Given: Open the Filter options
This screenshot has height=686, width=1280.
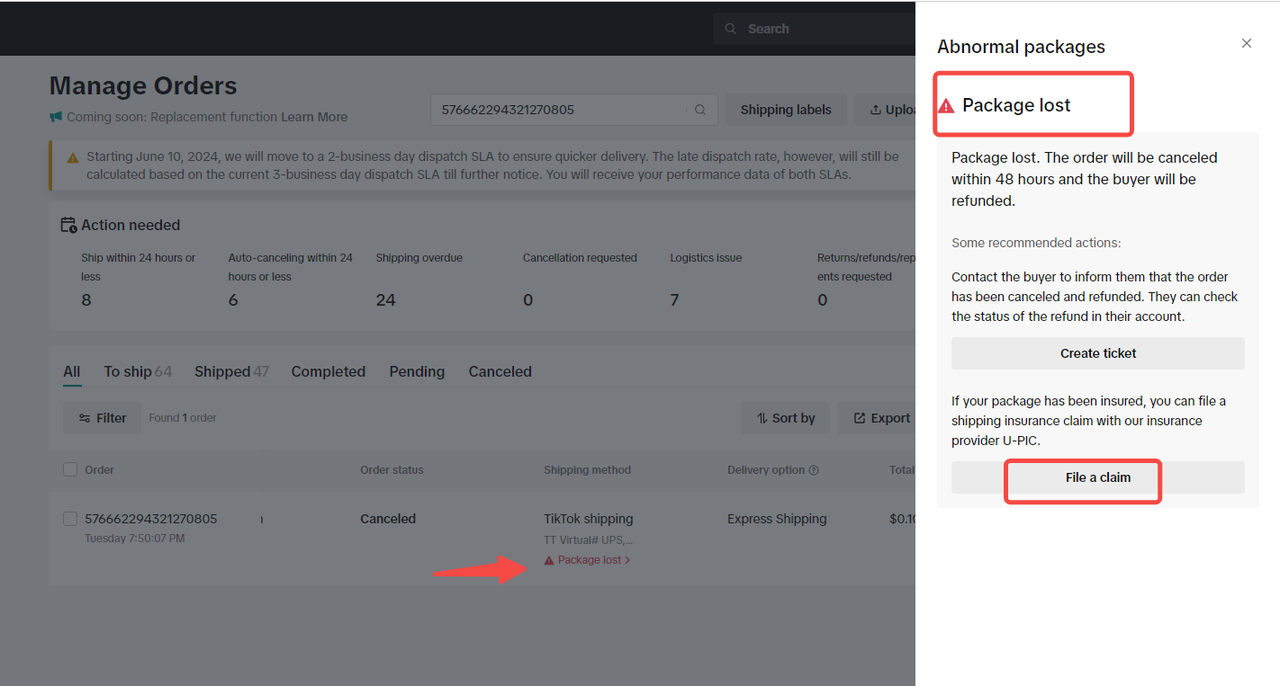Looking at the screenshot, I should [x=102, y=418].
